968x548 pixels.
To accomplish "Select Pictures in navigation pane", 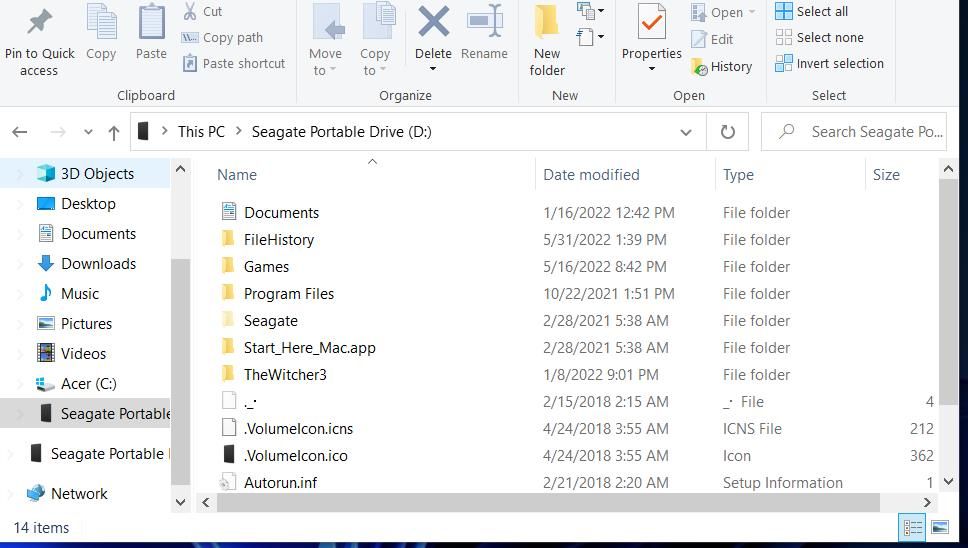I will [86, 323].
